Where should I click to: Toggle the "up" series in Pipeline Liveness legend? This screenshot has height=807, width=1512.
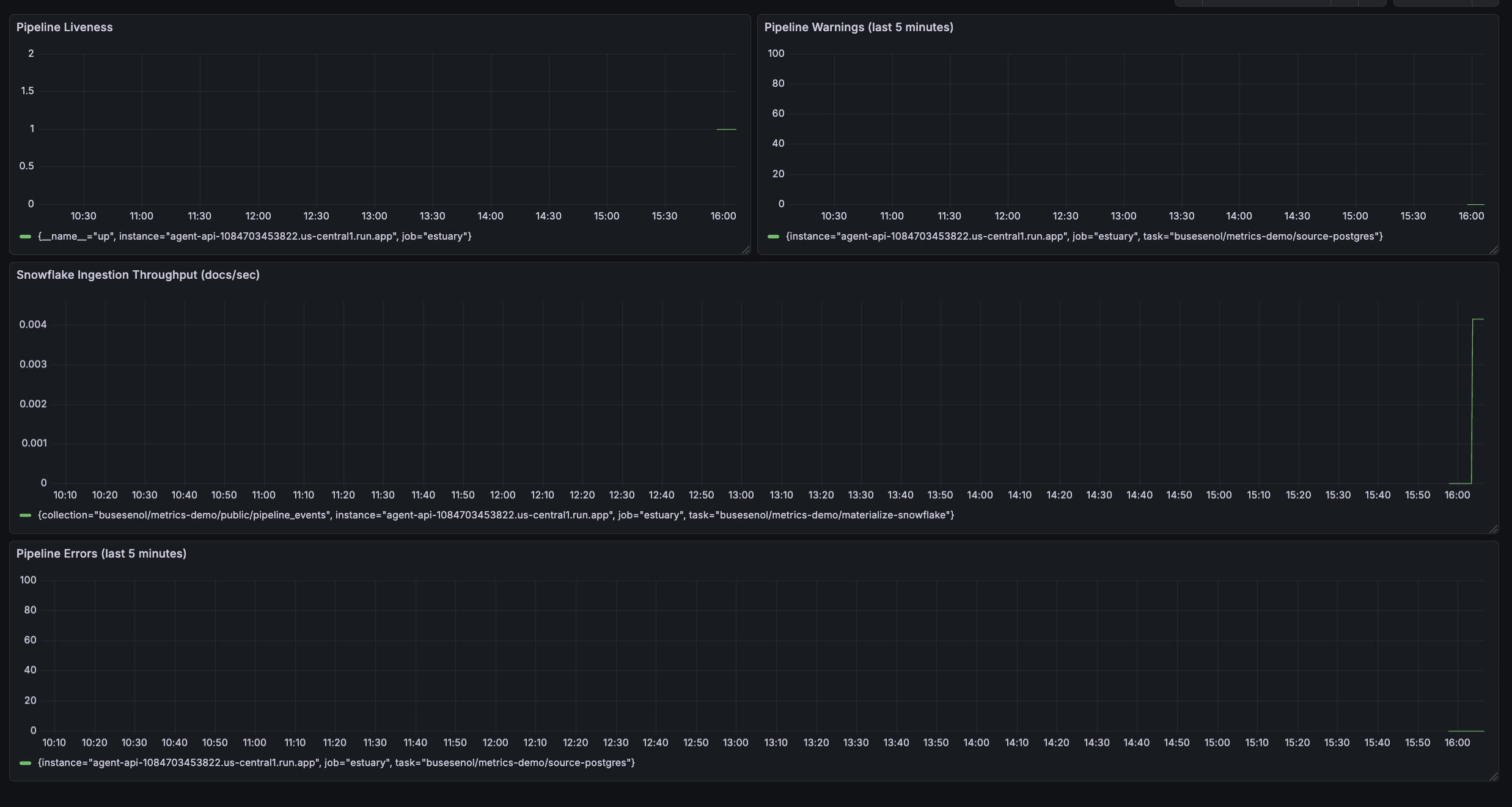pos(254,236)
